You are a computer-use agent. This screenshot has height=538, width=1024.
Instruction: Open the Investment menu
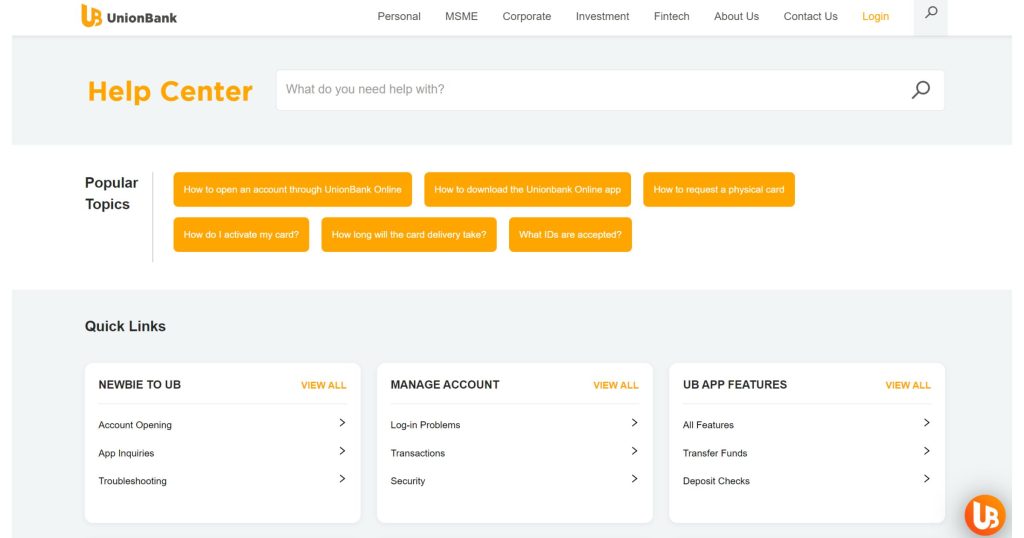602,16
